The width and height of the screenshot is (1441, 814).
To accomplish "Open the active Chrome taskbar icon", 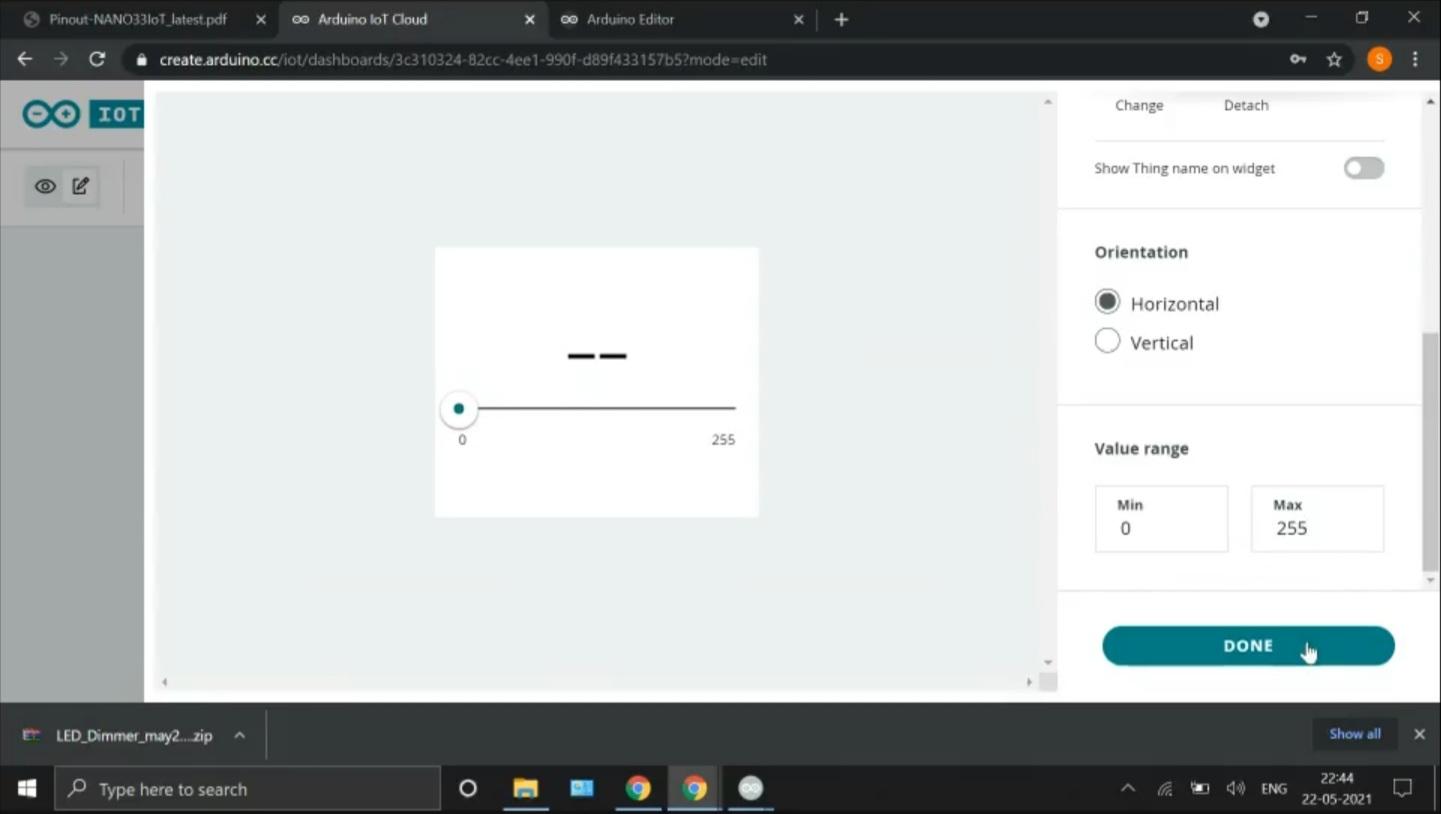I will pos(695,789).
